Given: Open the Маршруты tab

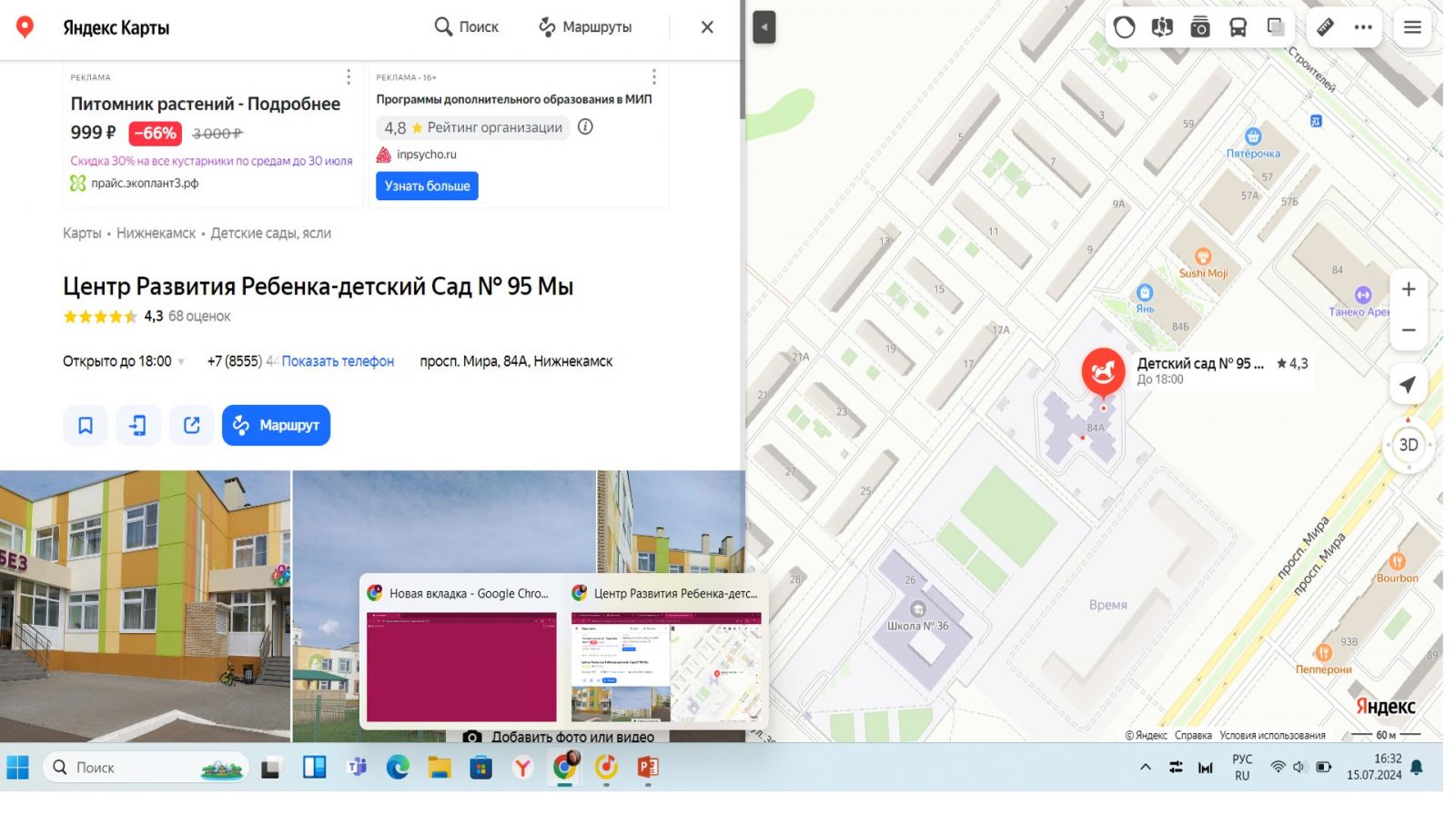Looking at the screenshot, I should coord(585,27).
